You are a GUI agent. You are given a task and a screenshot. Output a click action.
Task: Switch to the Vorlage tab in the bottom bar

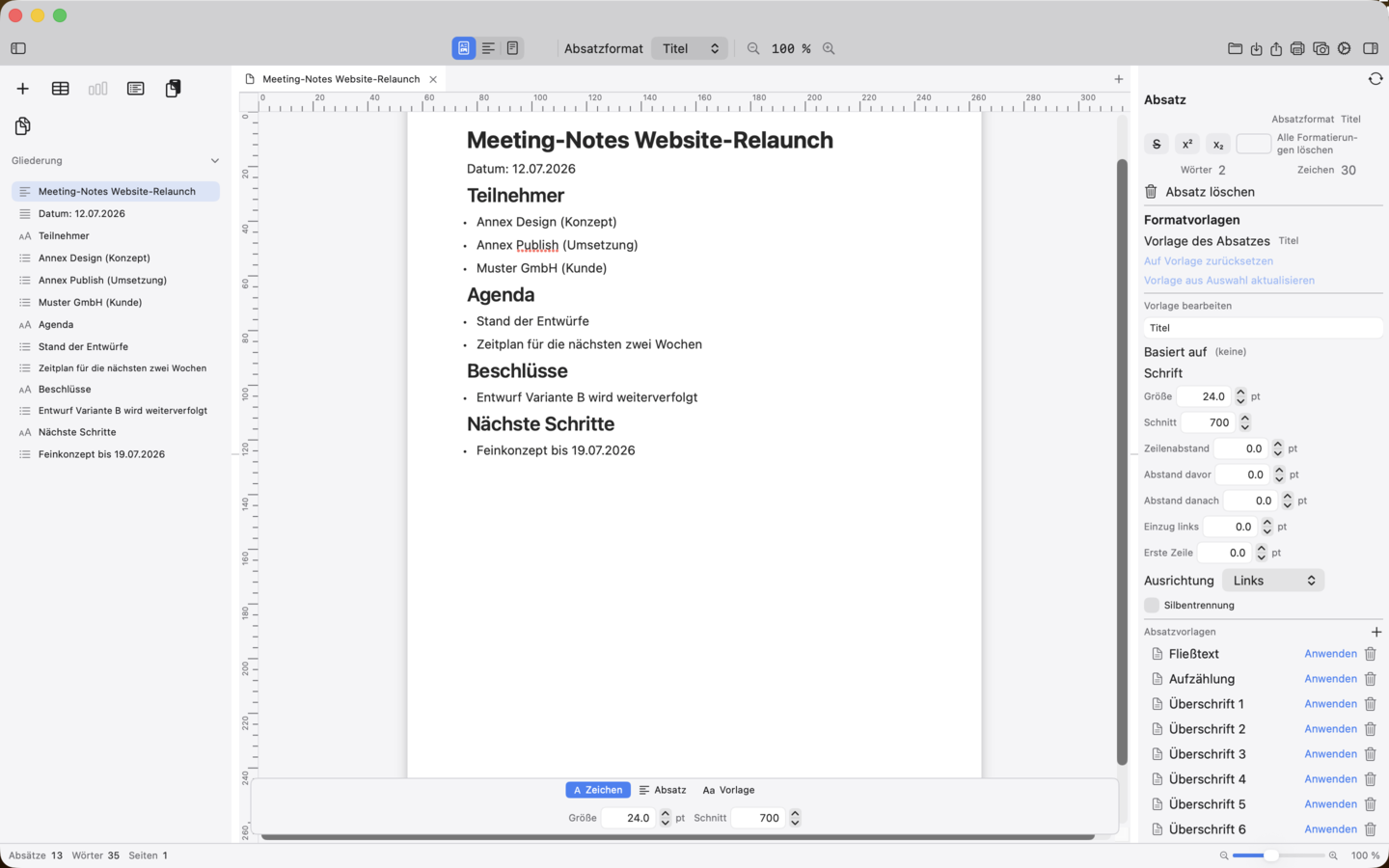(729, 790)
